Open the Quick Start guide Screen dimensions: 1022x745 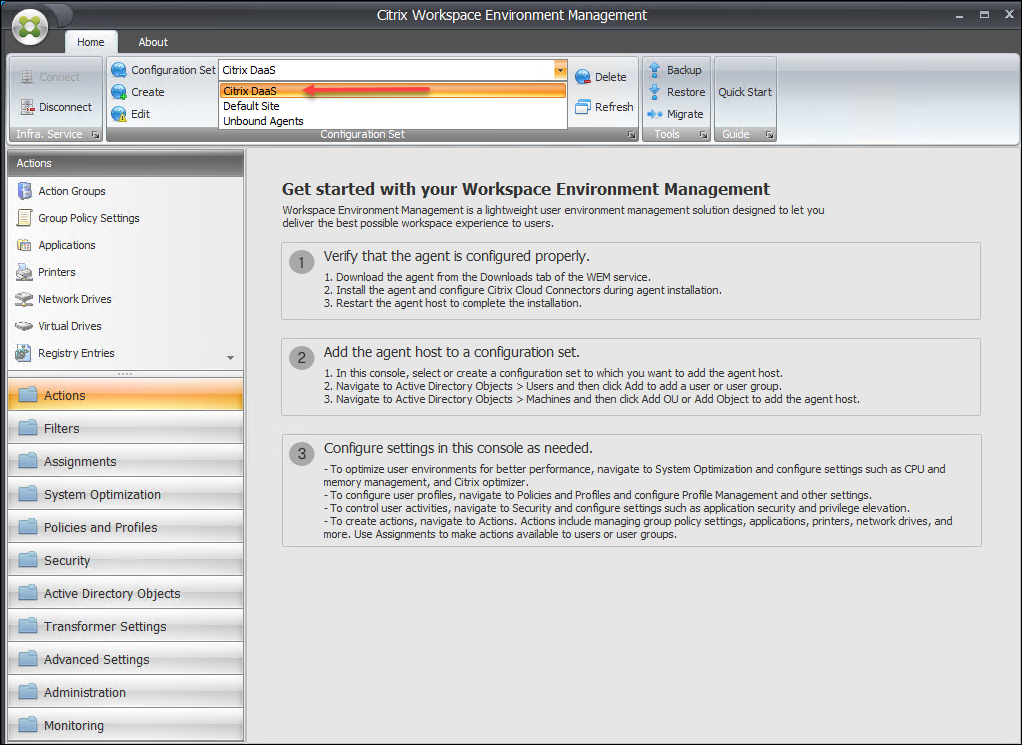(745, 92)
